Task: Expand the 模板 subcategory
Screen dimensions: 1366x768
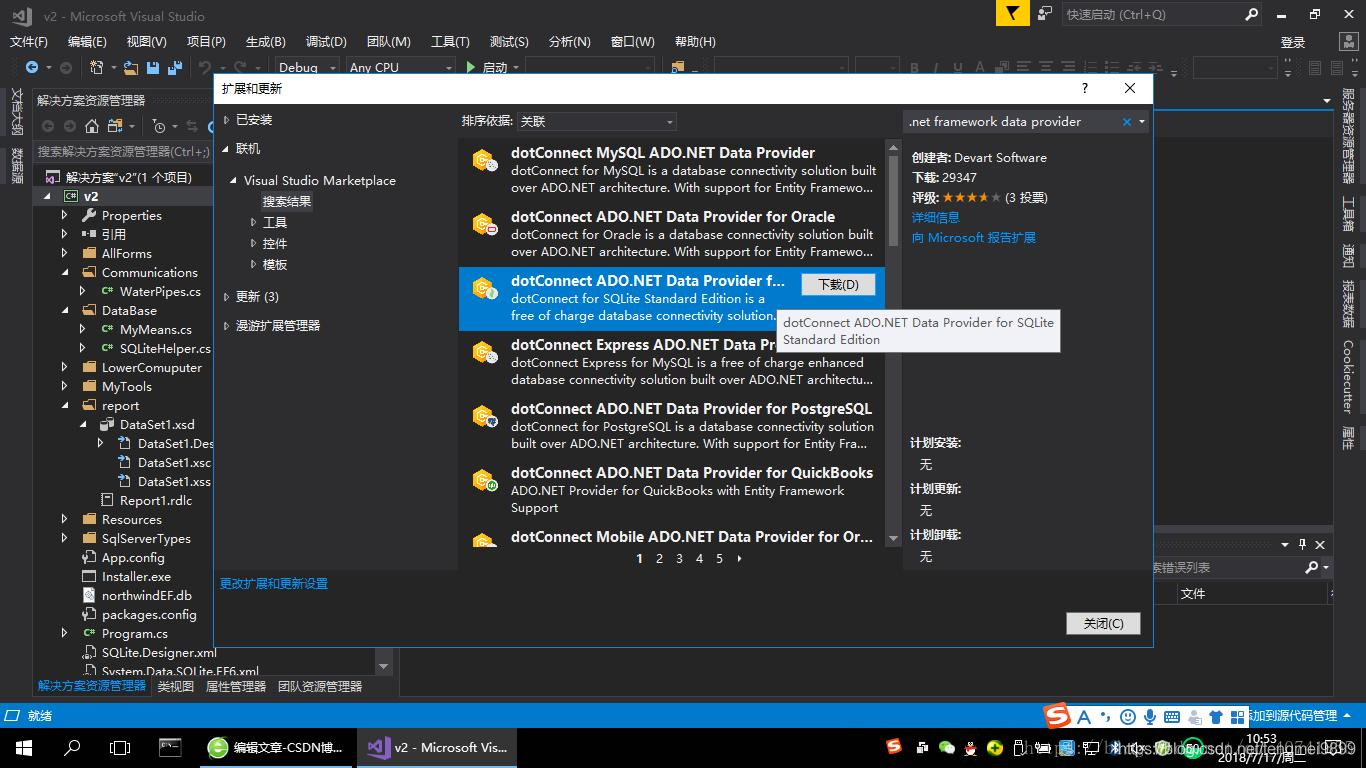Action: click(x=254, y=264)
